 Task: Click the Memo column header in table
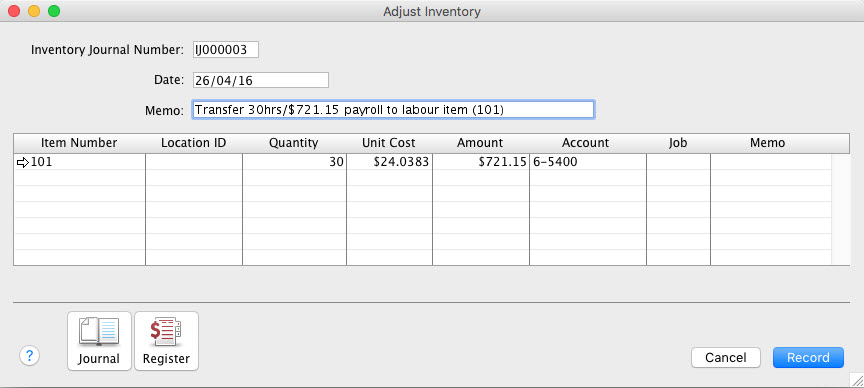(x=768, y=143)
